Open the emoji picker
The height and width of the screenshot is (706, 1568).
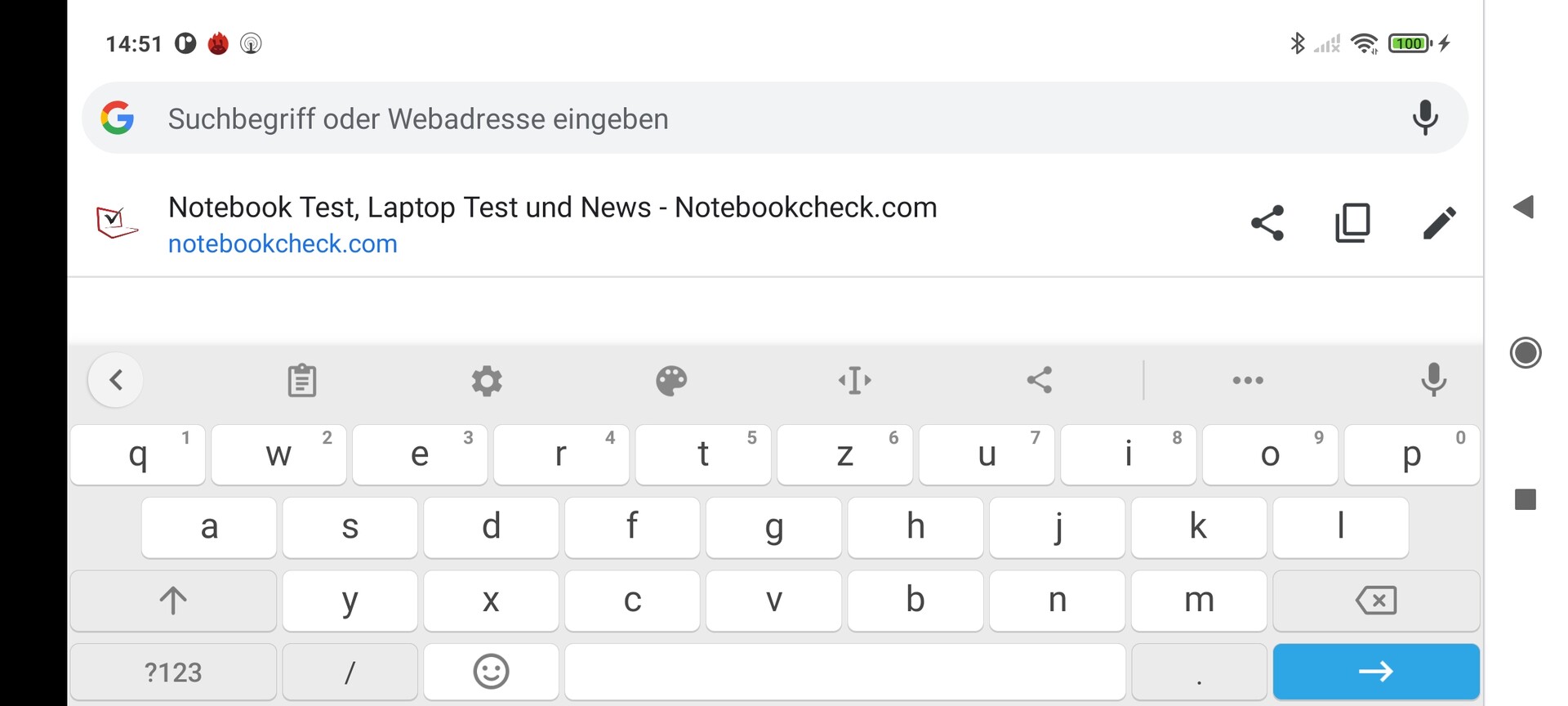coord(491,672)
